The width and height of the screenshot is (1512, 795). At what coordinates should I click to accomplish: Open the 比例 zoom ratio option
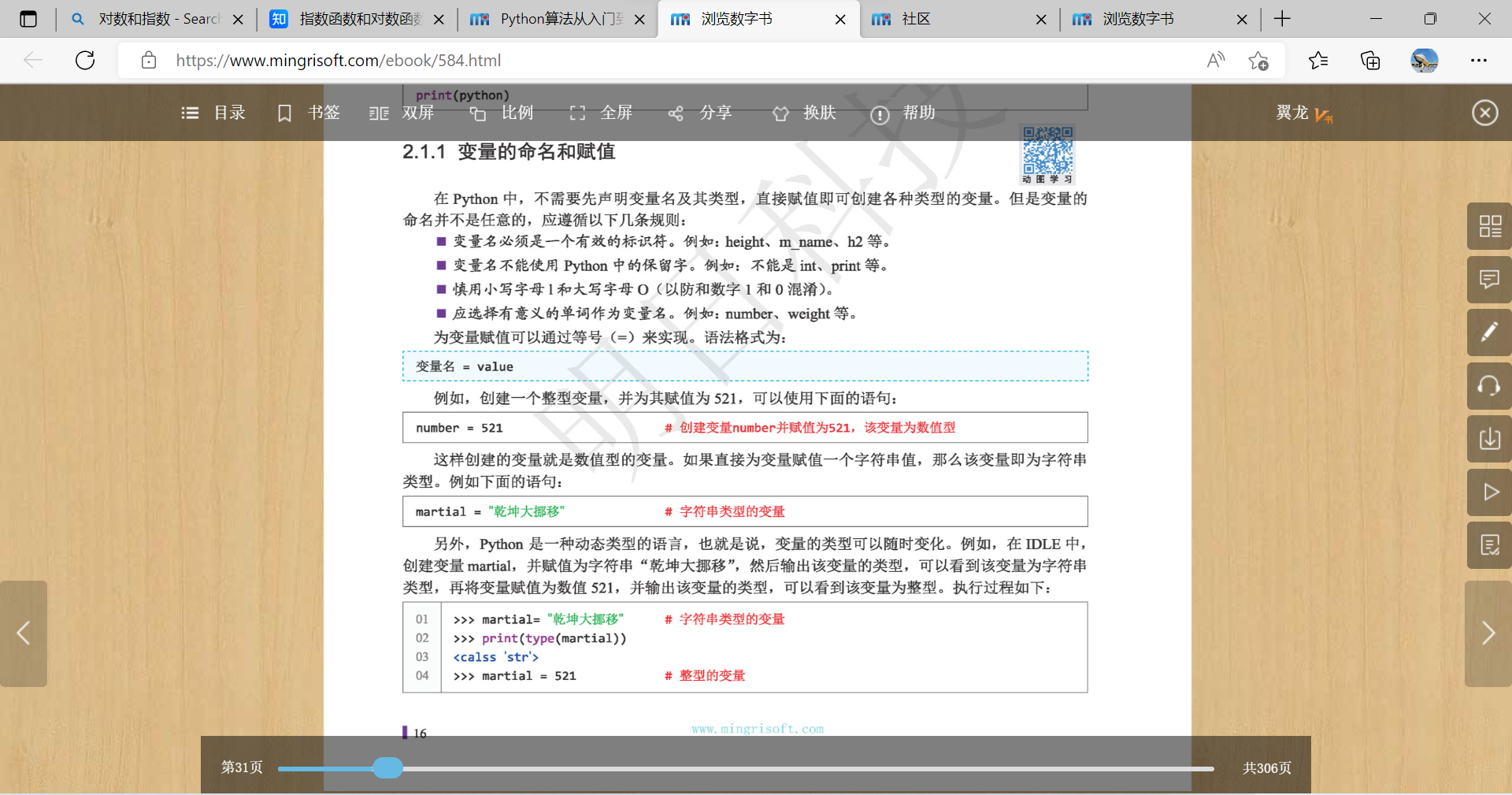tap(502, 113)
